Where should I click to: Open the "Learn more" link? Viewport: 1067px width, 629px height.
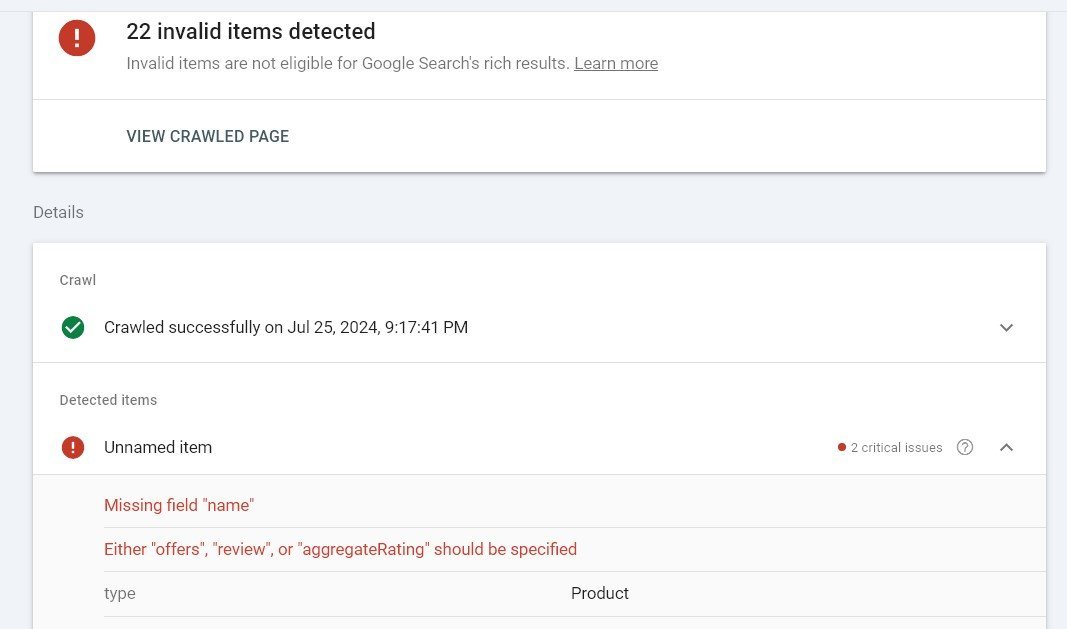[x=615, y=64]
